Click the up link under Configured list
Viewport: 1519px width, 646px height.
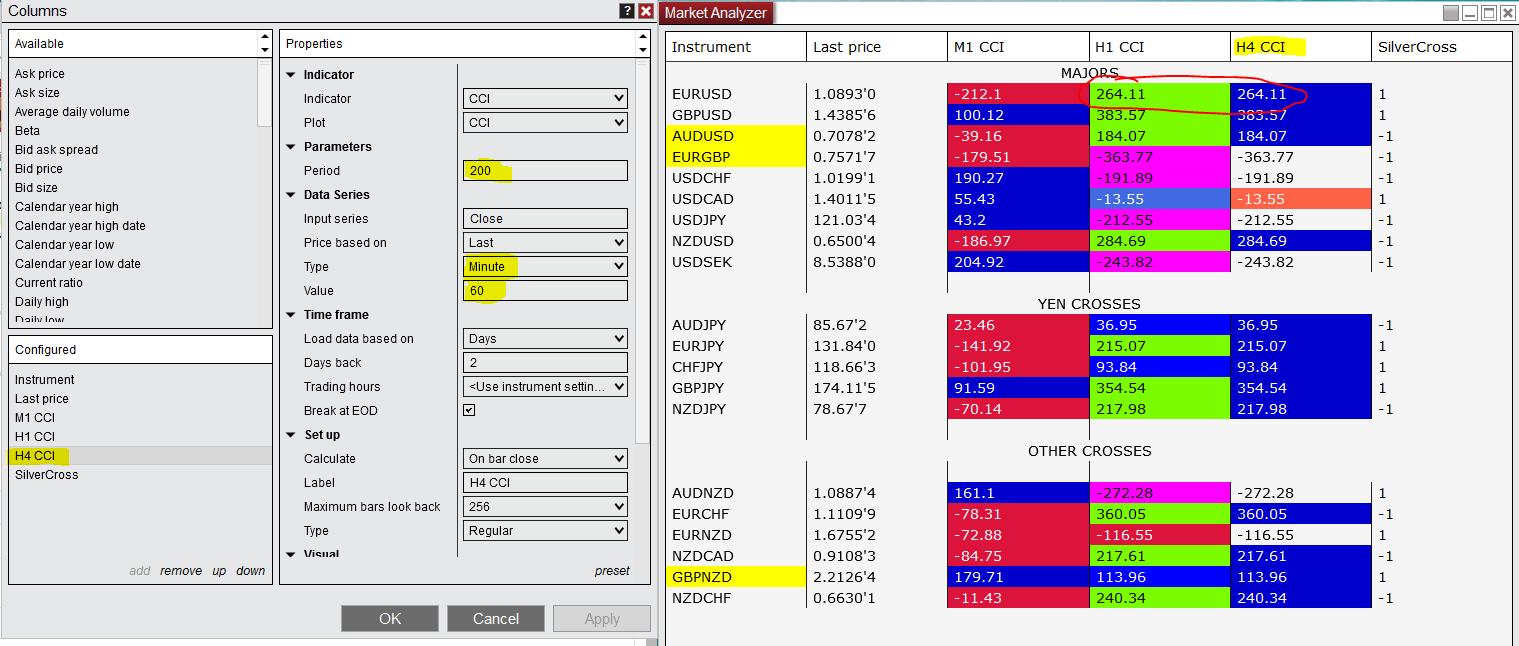coord(219,571)
